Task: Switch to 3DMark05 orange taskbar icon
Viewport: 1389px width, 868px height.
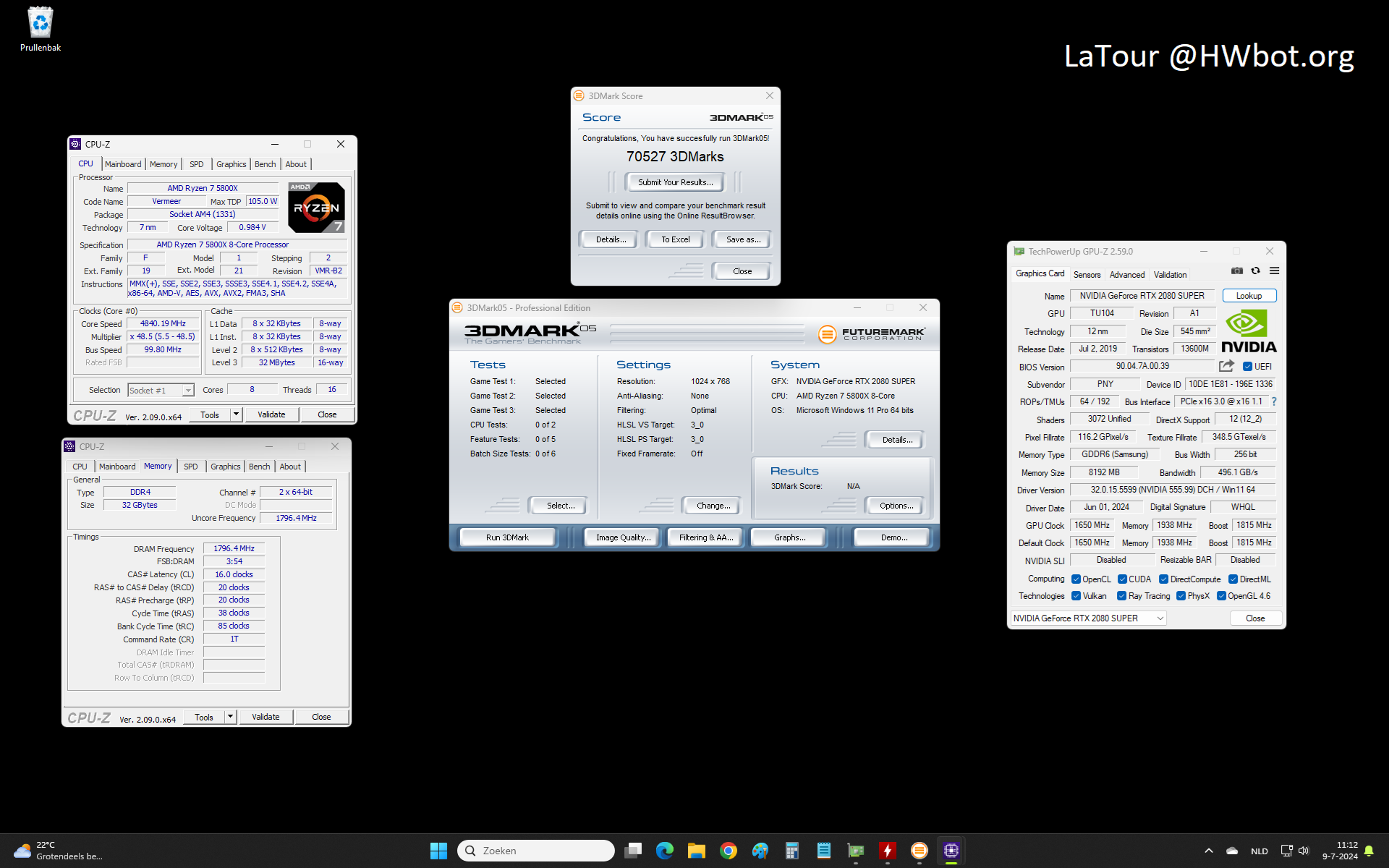Action: click(919, 851)
